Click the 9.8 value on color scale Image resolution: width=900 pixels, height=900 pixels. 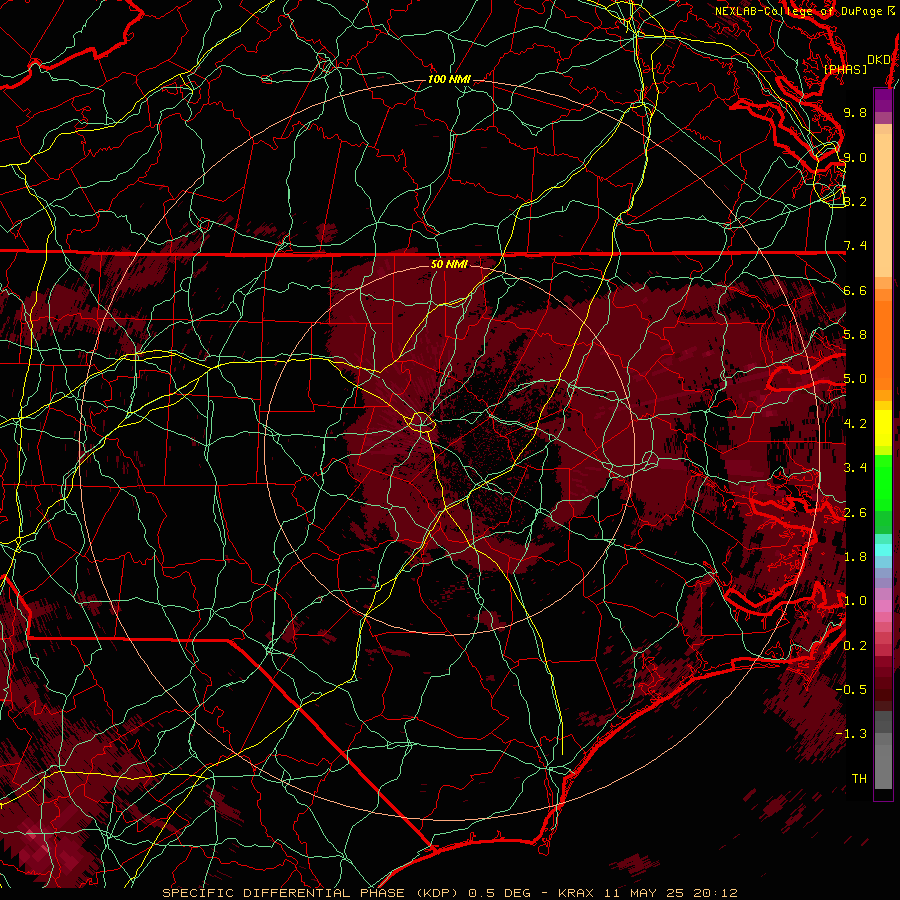(855, 112)
